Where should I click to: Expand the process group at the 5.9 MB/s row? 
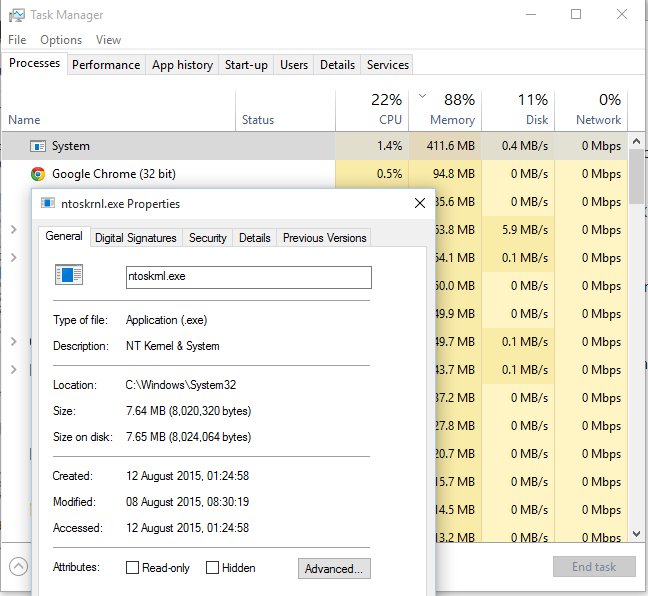pos(13,230)
